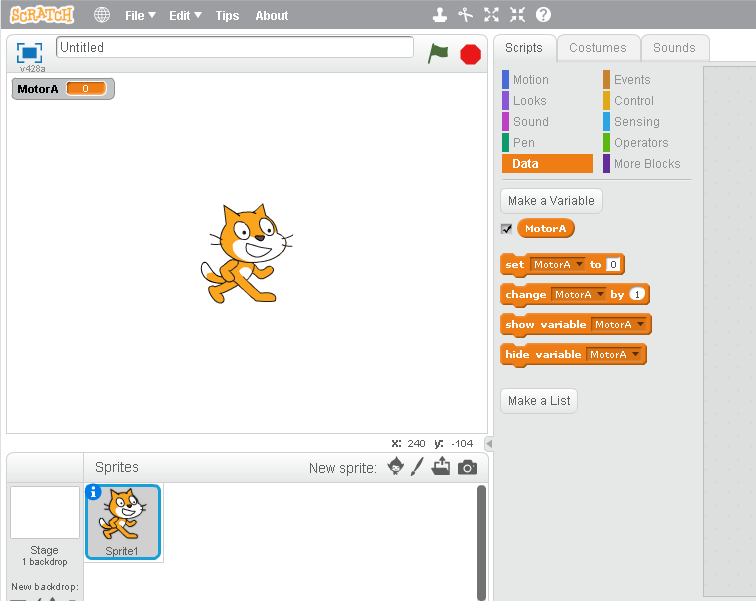Select the Duplicate stamp tool
Screen dimensions: 756x601
click(439, 15)
